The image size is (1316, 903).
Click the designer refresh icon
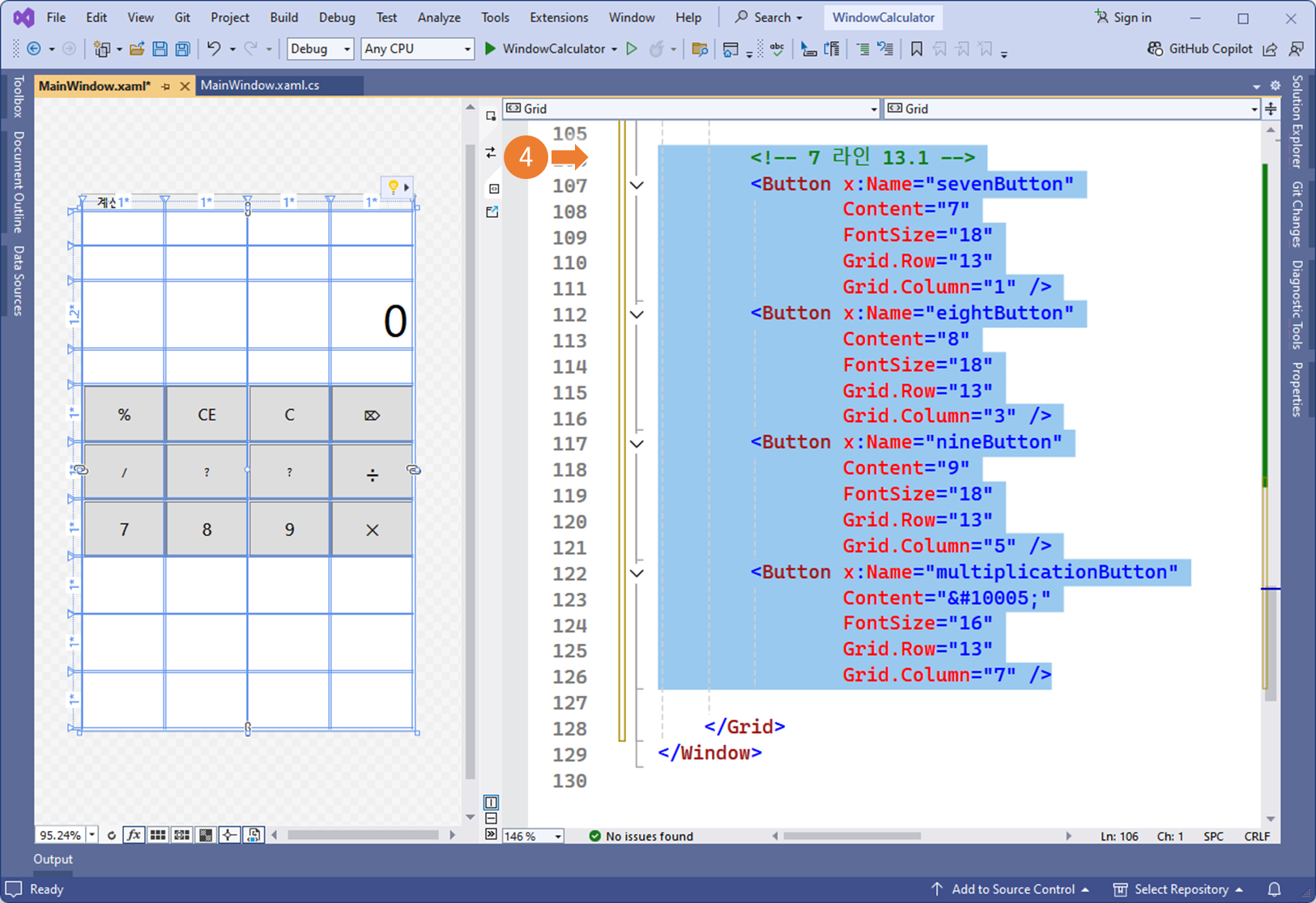point(112,835)
